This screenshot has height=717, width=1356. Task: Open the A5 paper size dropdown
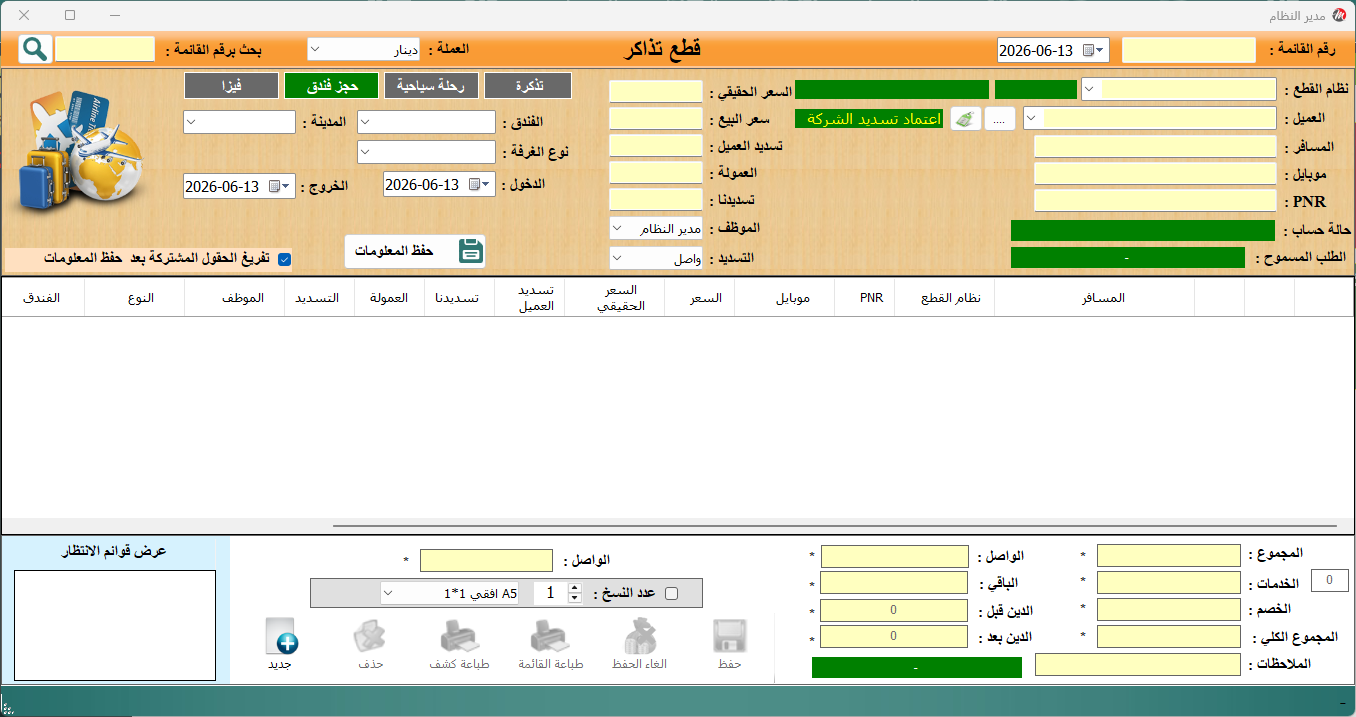[x=388, y=593]
